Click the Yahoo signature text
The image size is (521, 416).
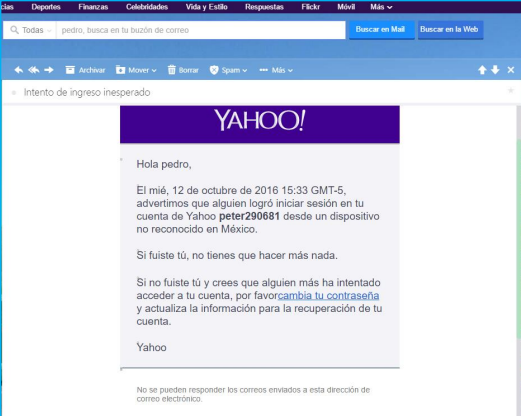(151, 347)
